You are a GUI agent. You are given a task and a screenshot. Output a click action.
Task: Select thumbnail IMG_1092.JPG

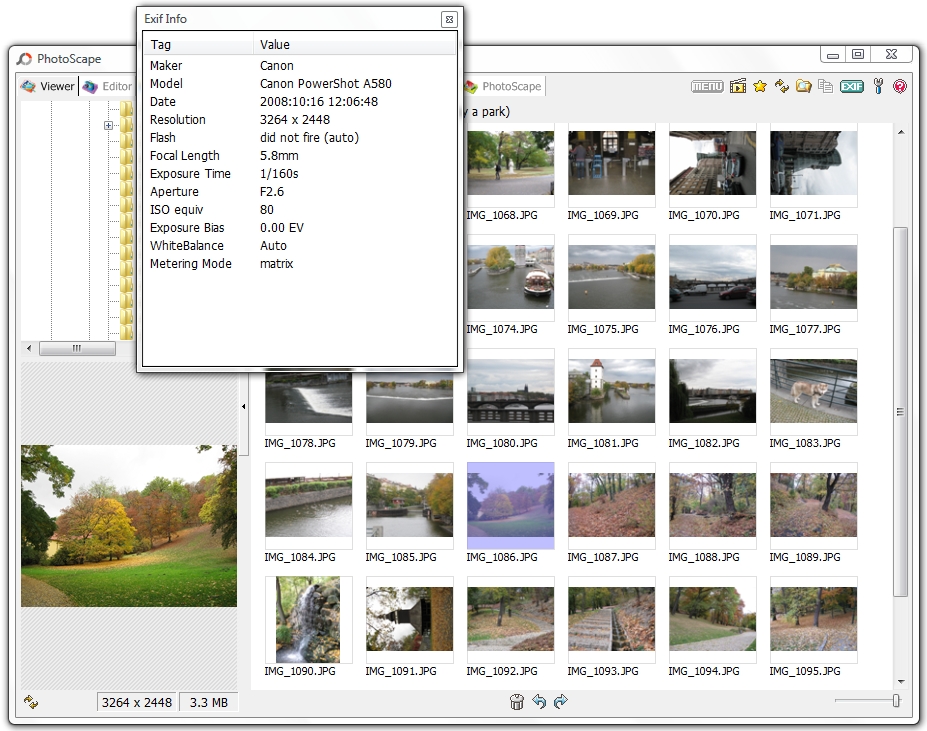pos(511,619)
